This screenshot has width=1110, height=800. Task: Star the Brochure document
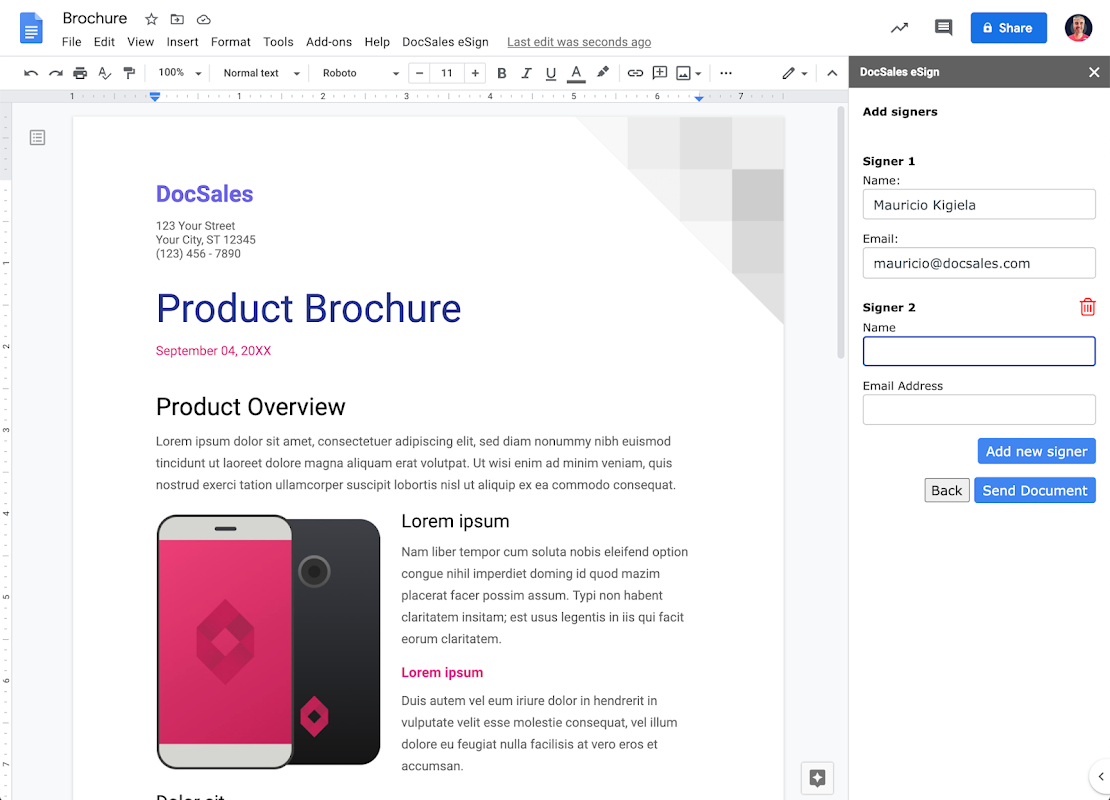click(x=151, y=19)
